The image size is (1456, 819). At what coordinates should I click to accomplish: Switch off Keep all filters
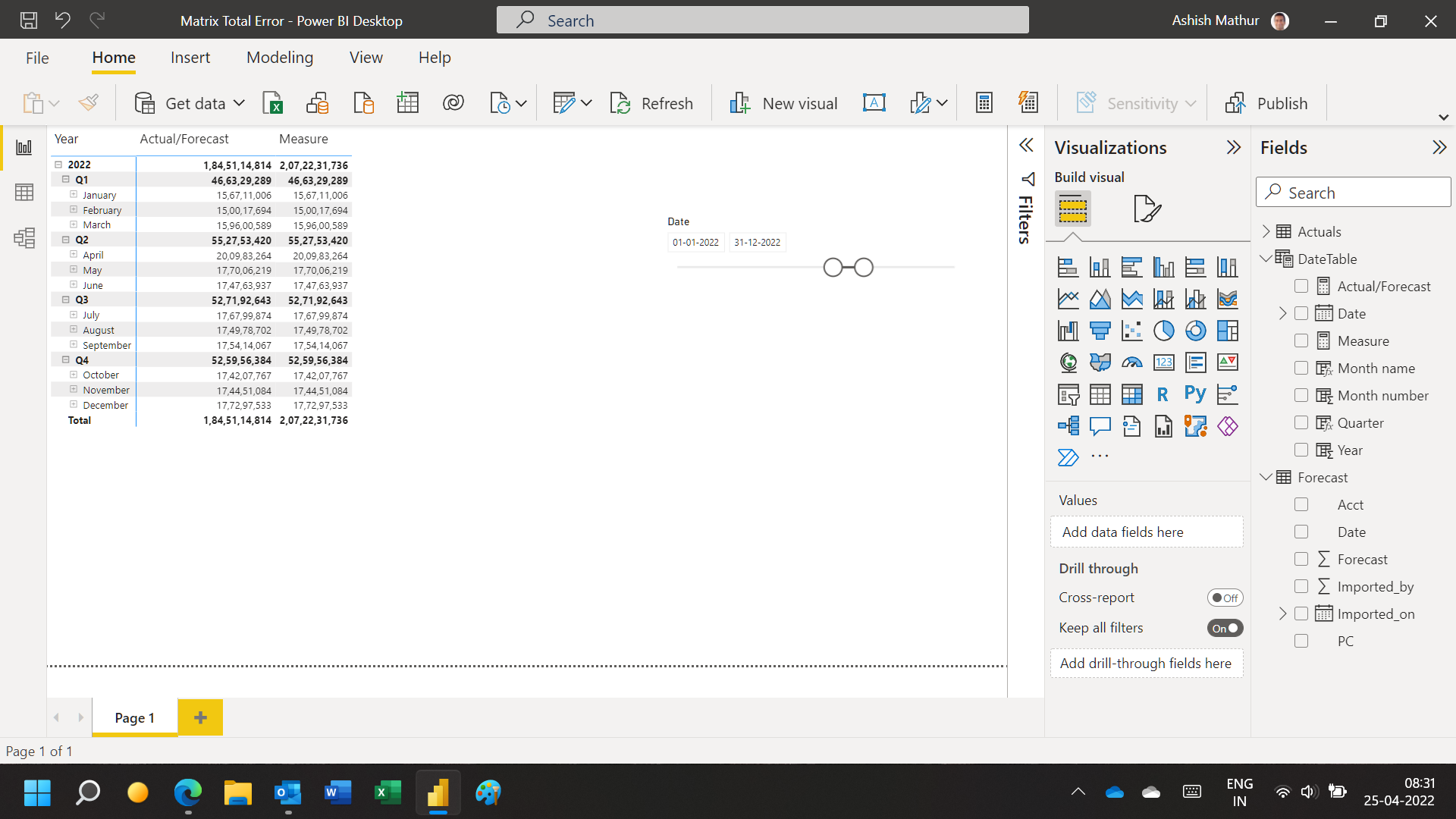1225,629
